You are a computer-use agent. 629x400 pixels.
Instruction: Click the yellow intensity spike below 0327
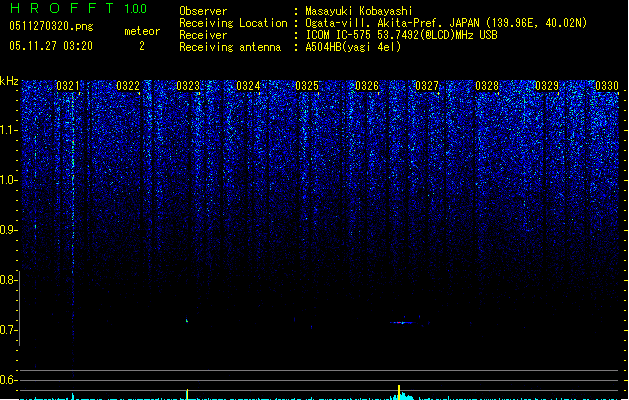(x=399, y=392)
